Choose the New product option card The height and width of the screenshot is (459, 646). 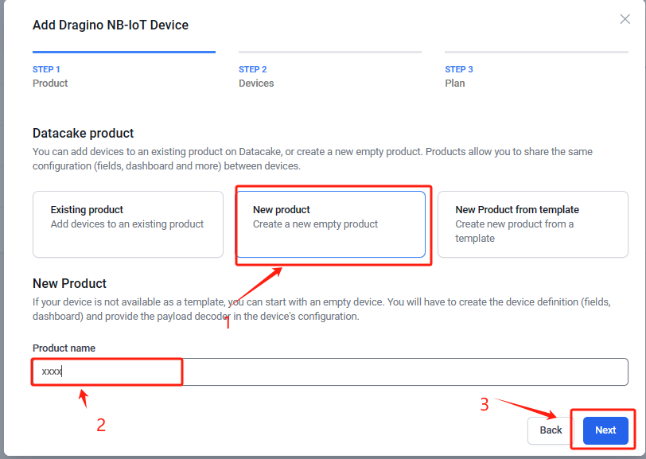(x=331, y=224)
